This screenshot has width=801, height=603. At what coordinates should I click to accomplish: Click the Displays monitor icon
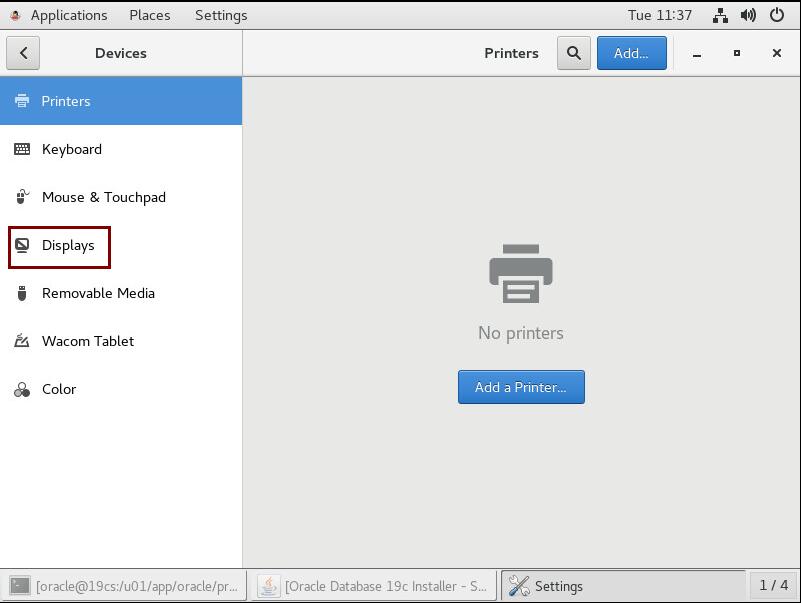coord(22,245)
